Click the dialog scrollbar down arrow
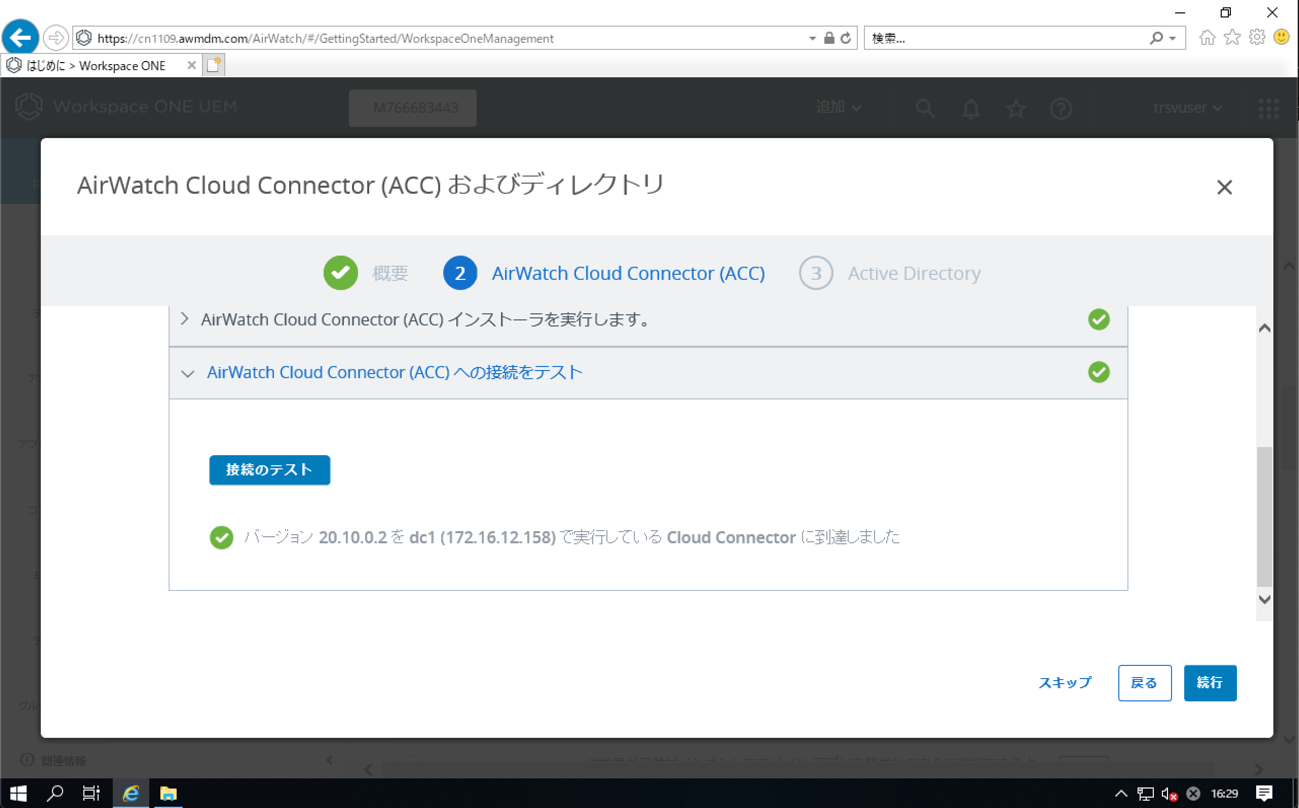This screenshot has height=808, width=1299. (x=1264, y=599)
